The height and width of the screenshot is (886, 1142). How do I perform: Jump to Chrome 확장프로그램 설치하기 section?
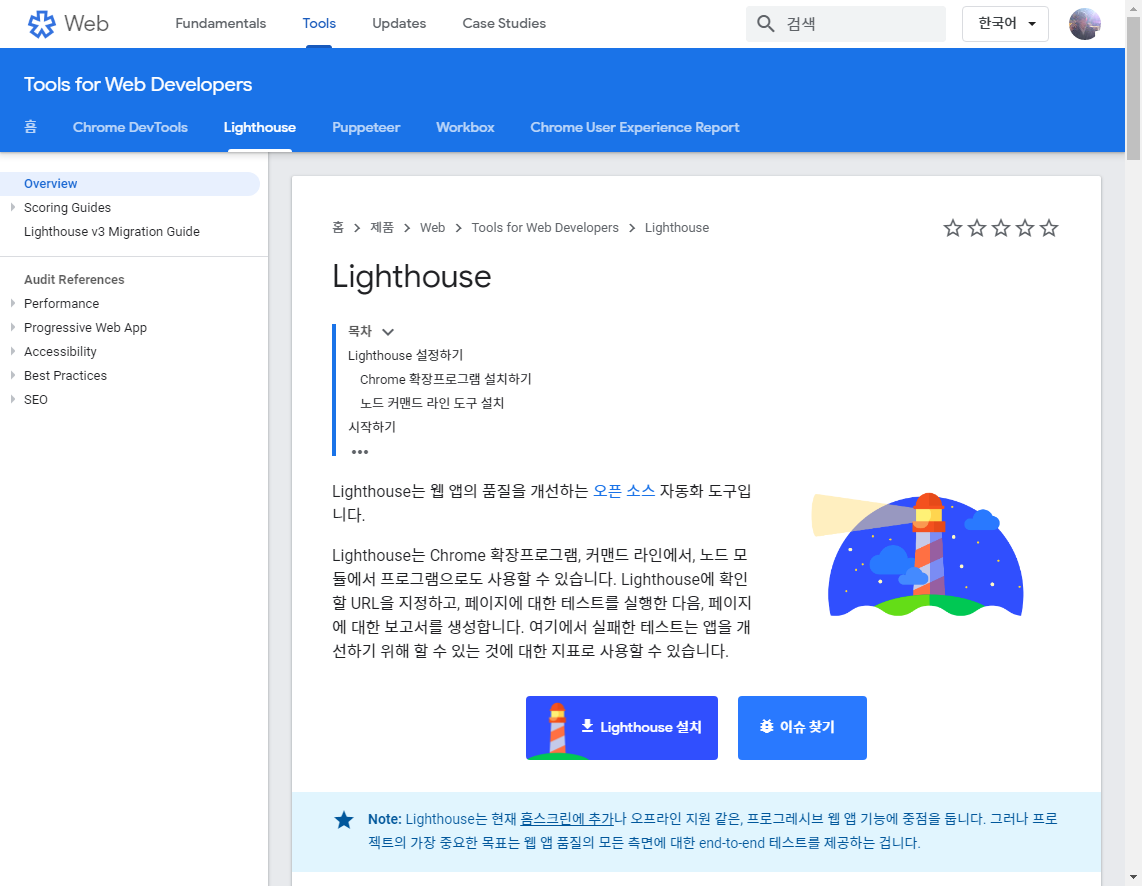tap(446, 379)
